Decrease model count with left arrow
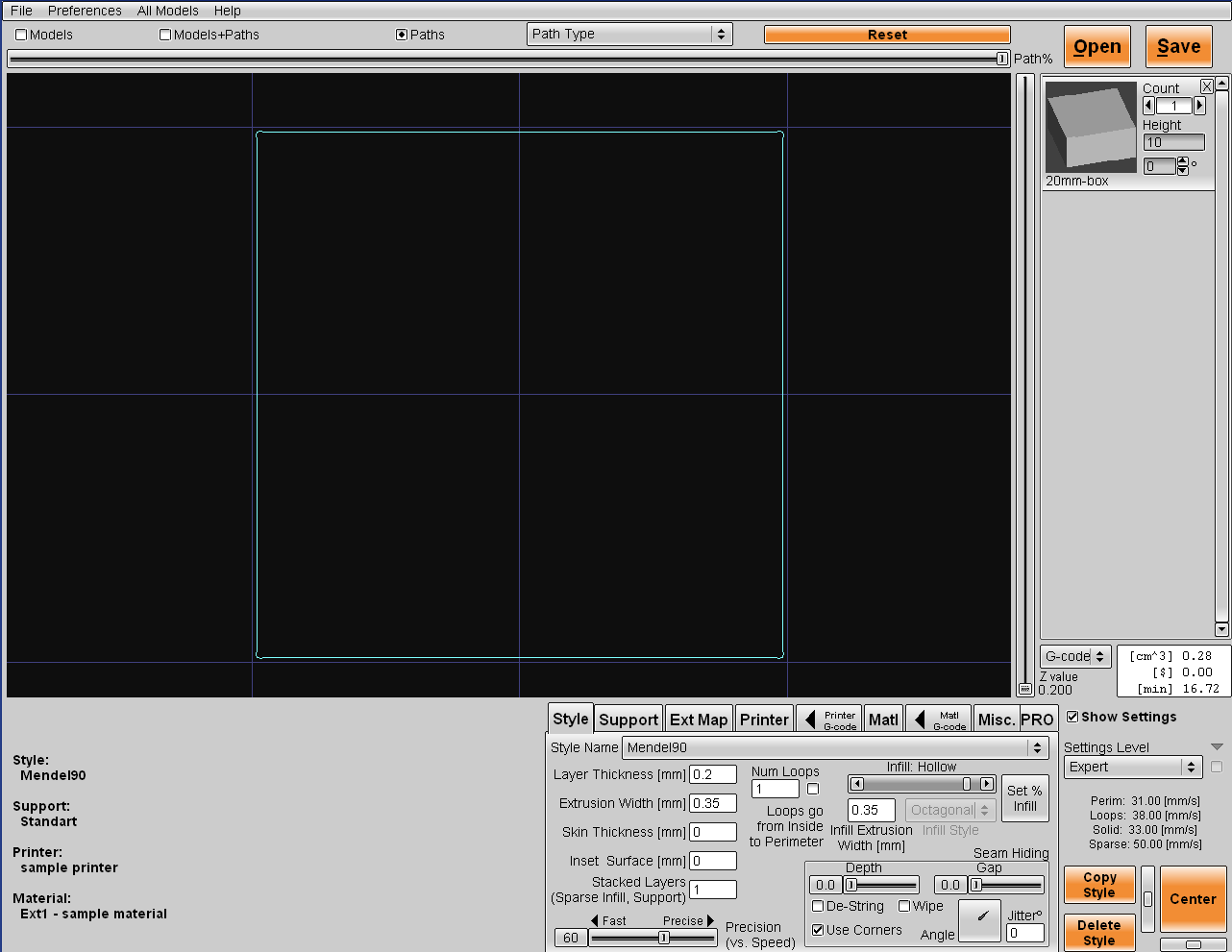The width and height of the screenshot is (1232, 952). [x=1148, y=106]
